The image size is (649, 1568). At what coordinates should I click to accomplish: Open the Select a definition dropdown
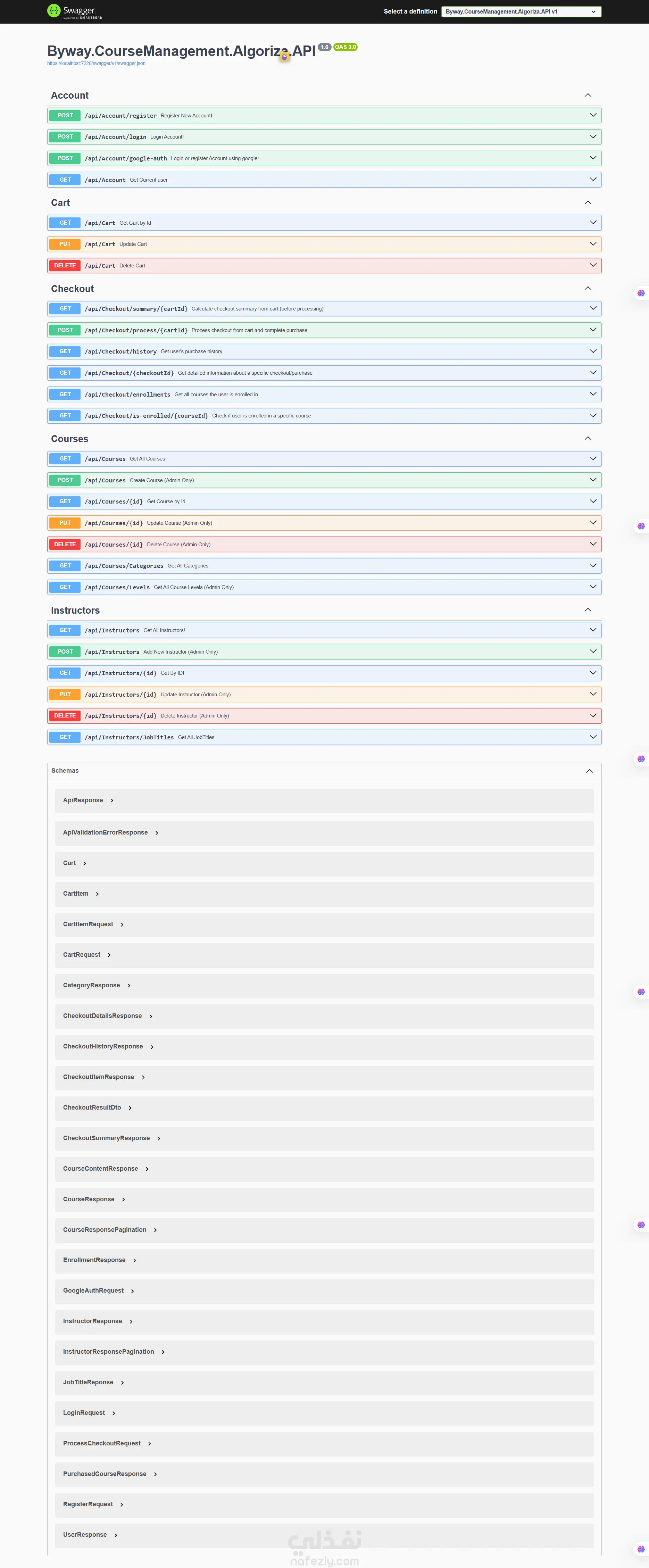coord(521,11)
